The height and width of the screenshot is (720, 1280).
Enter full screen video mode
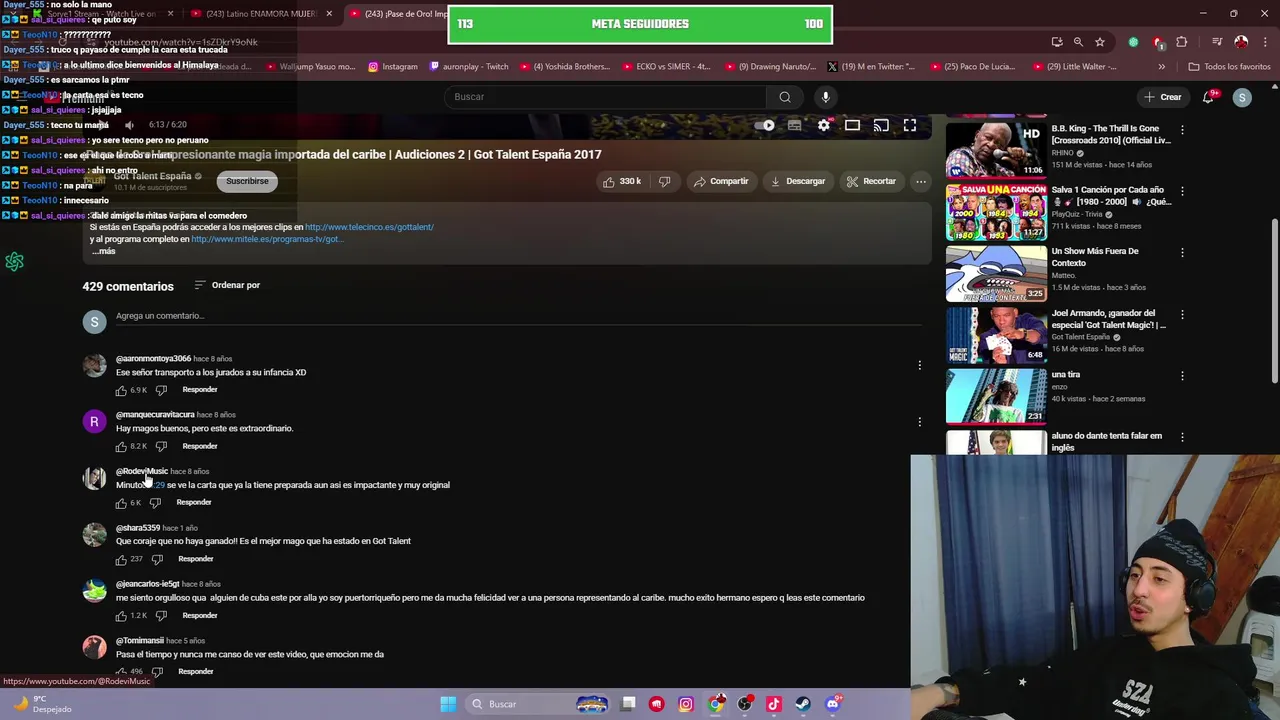(x=910, y=125)
